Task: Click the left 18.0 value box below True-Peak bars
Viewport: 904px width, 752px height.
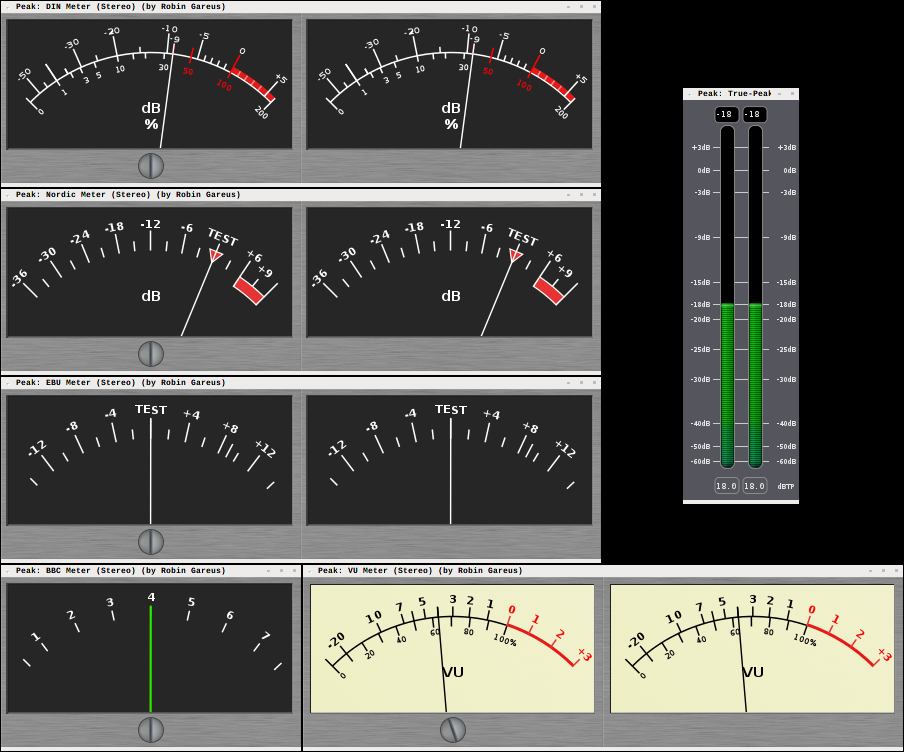Action: coord(727,486)
